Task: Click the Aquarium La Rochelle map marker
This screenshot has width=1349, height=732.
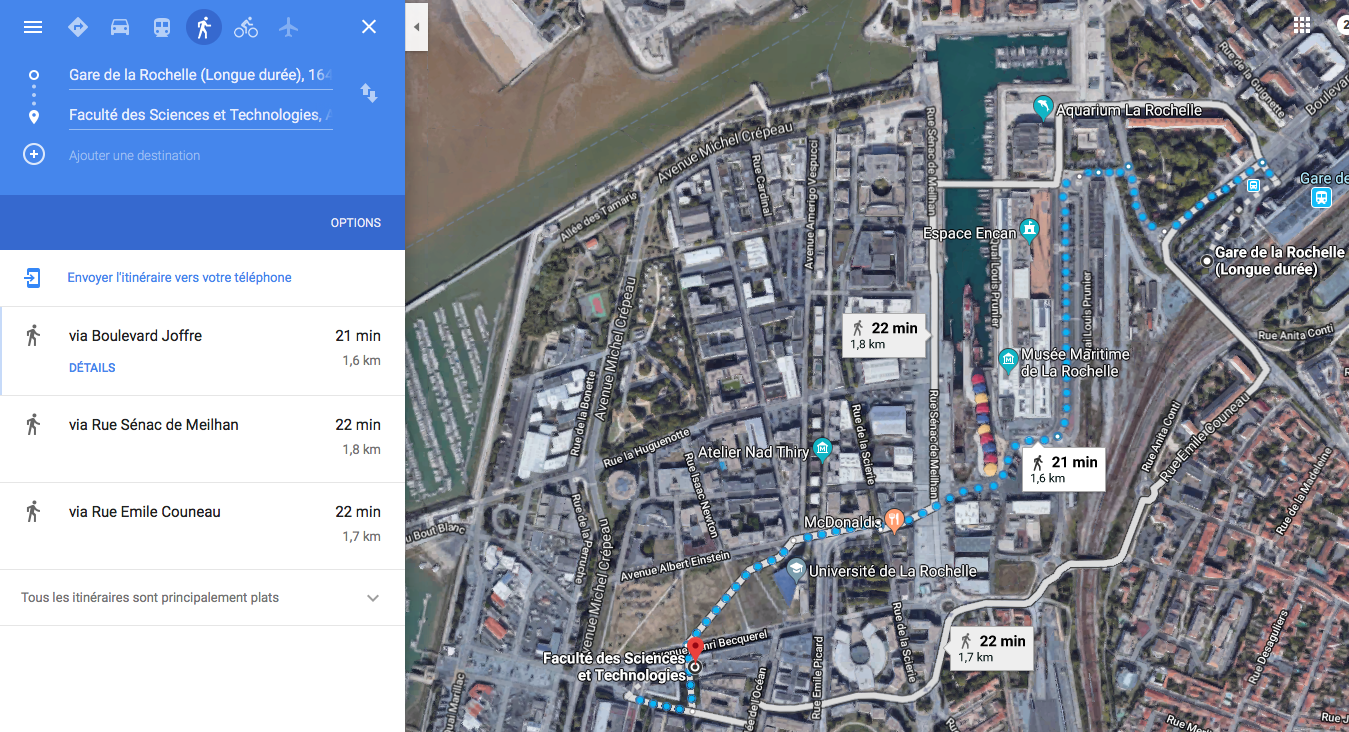Action: [1043, 109]
